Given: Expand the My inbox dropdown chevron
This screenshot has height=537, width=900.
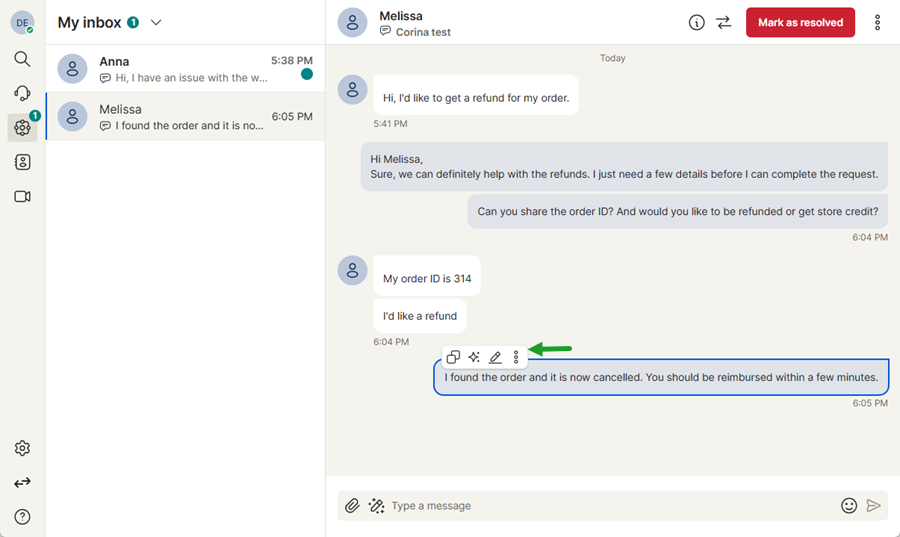Looking at the screenshot, I should click(x=156, y=22).
